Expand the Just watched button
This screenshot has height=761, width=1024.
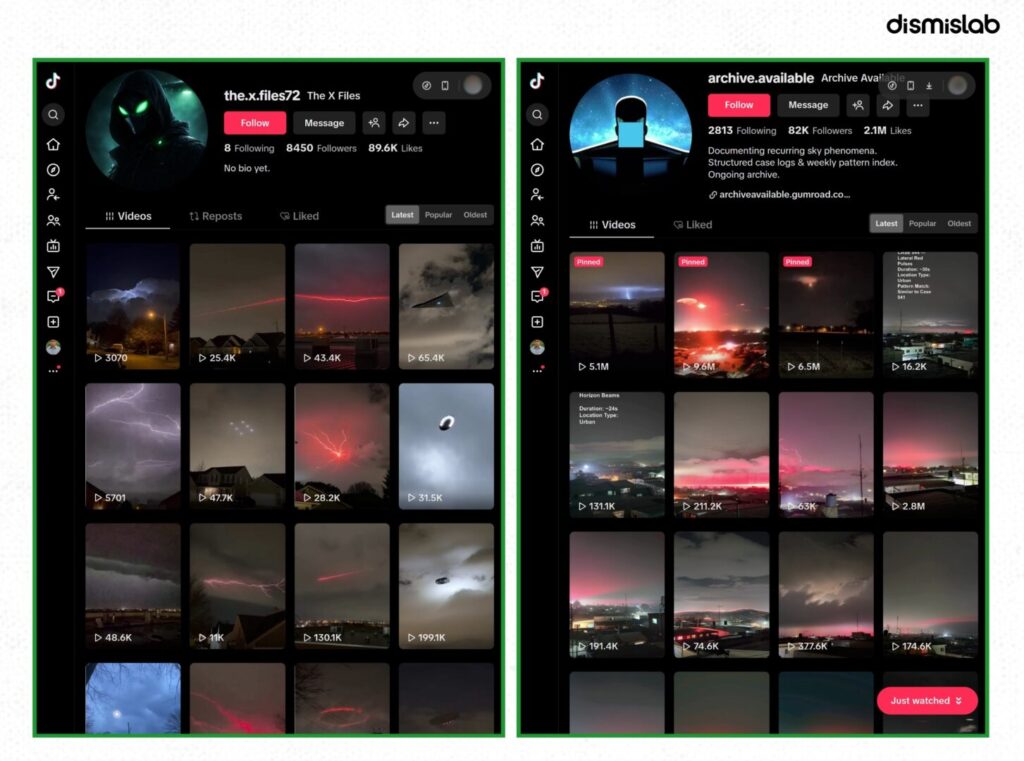(927, 700)
